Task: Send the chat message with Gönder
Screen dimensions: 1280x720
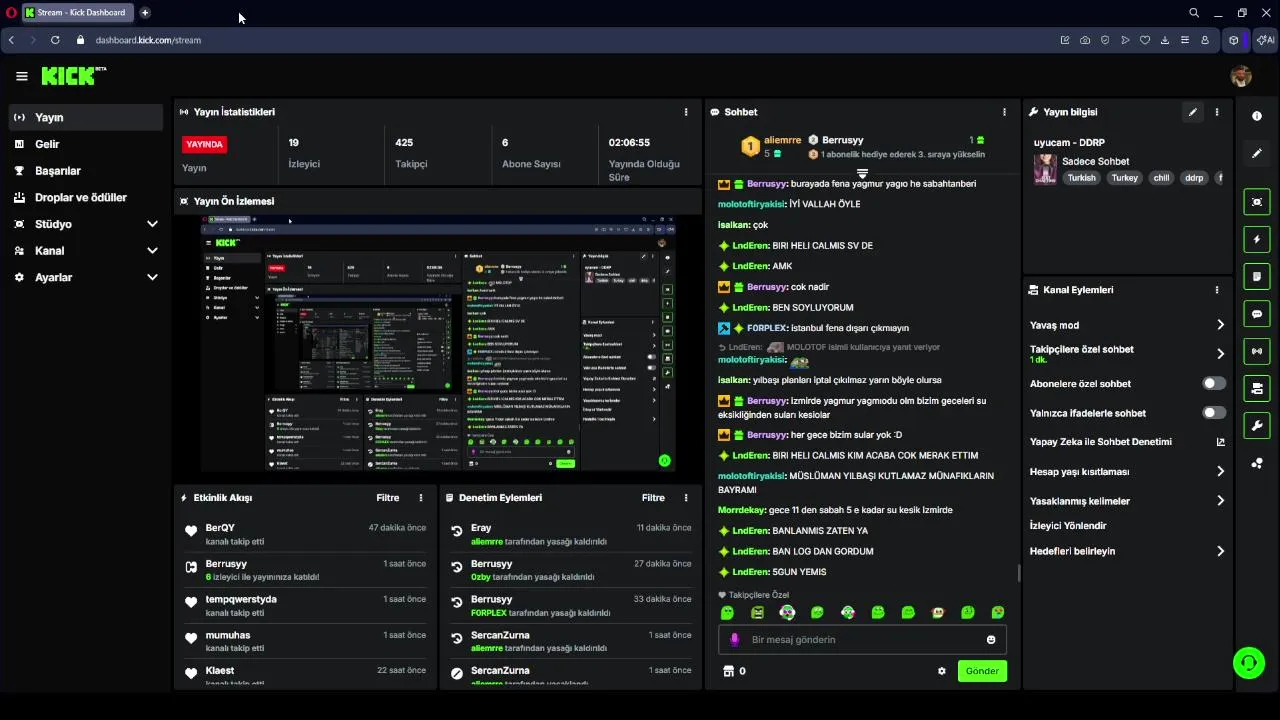Action: 982,671
